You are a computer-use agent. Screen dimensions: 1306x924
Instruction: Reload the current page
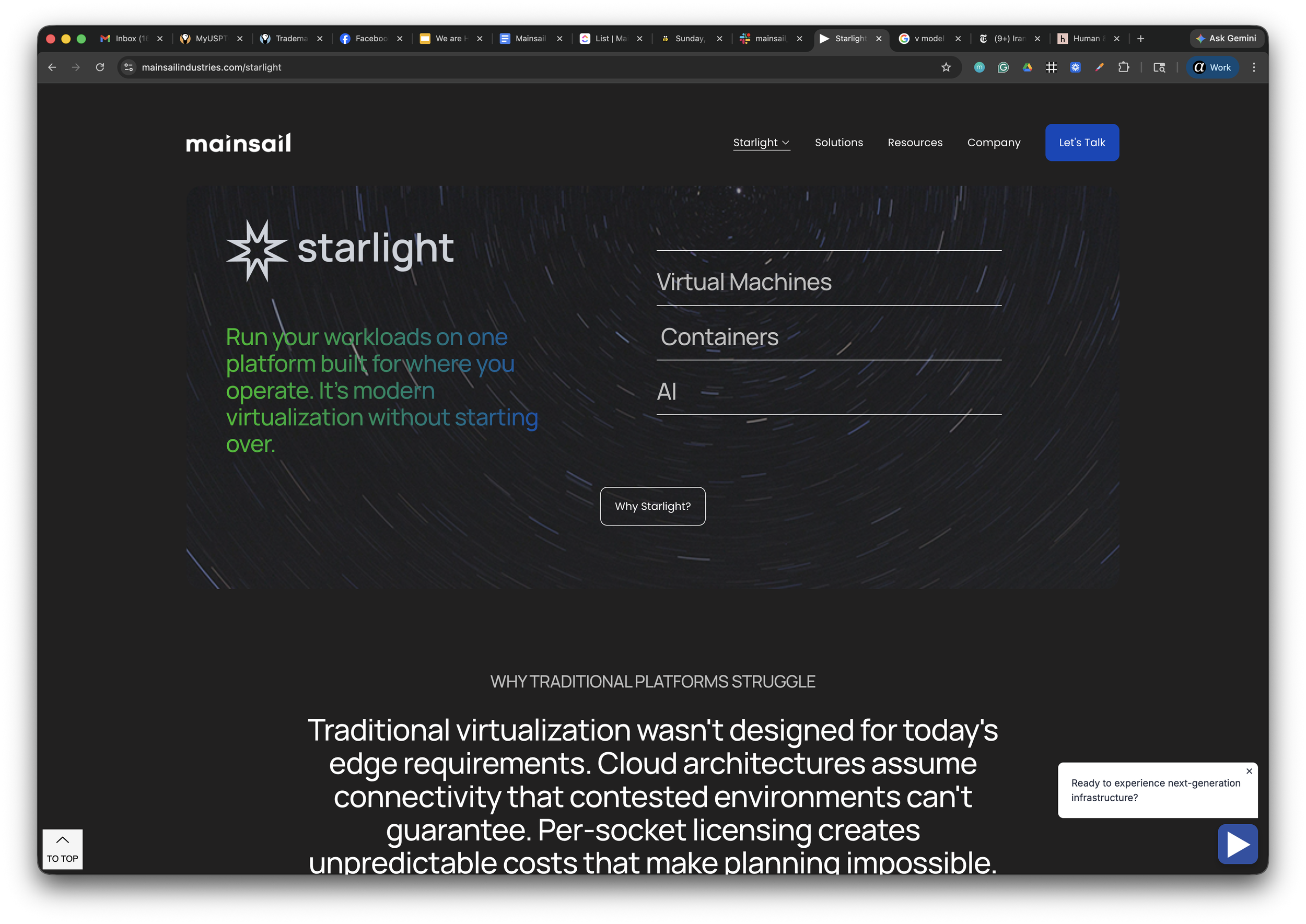pos(100,67)
